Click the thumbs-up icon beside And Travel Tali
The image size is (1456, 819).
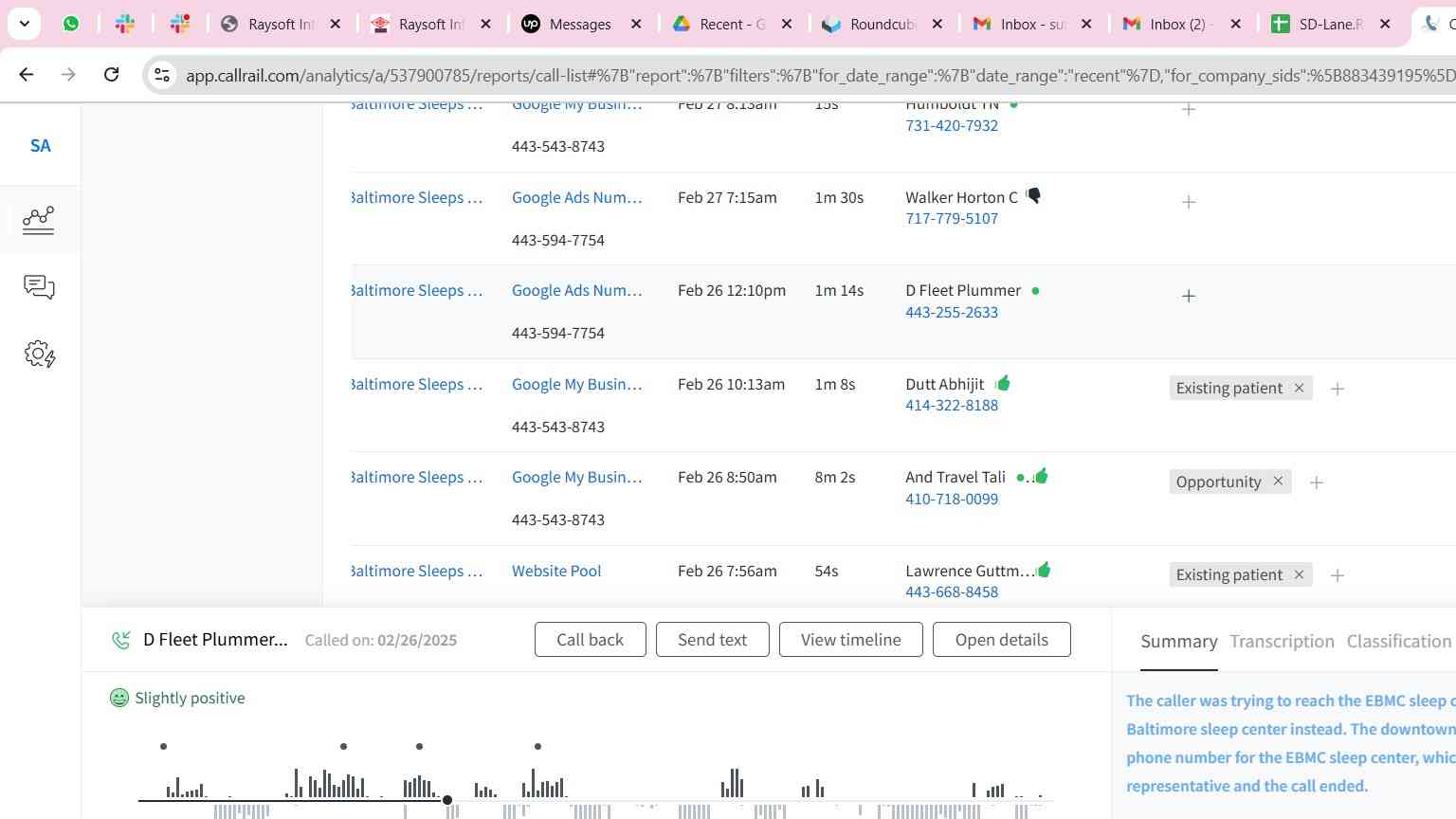point(1041,476)
